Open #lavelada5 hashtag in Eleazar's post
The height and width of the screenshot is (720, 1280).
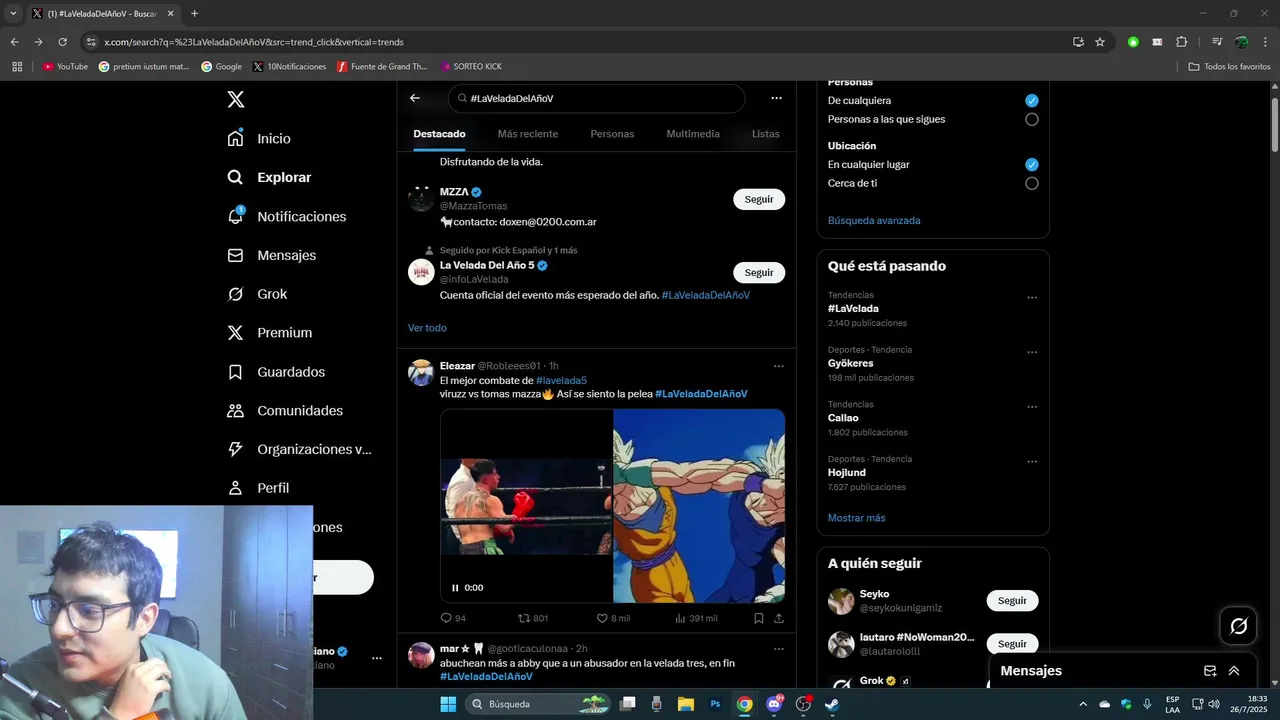tap(561, 381)
